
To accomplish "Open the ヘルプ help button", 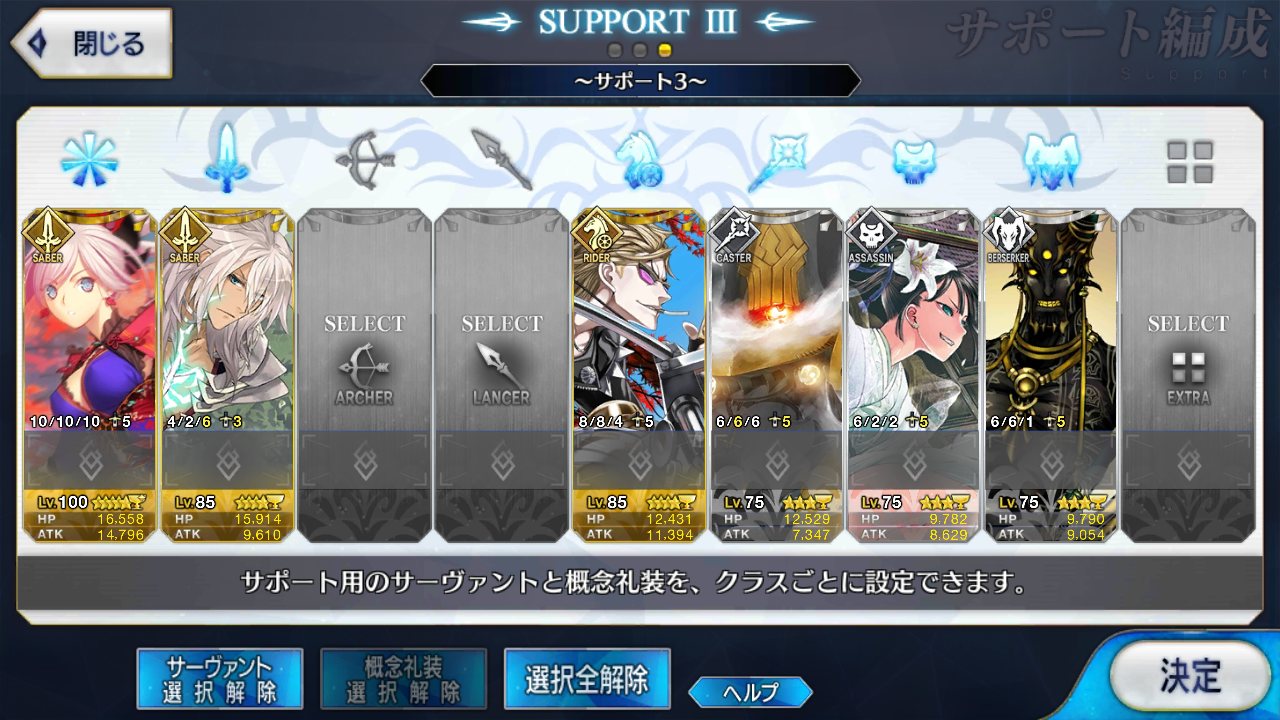I will pyautogui.click(x=750, y=691).
